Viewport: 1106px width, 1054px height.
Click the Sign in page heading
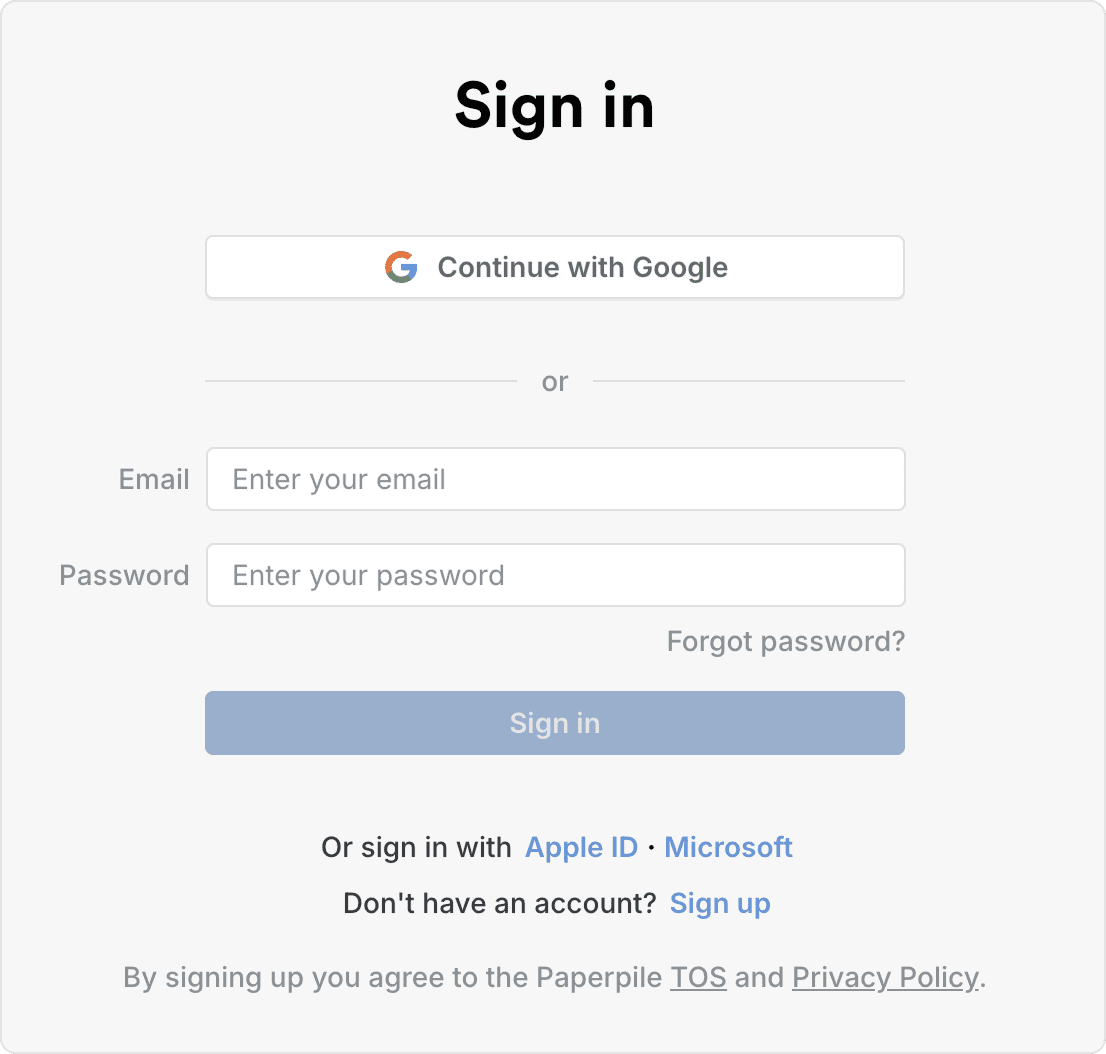554,105
